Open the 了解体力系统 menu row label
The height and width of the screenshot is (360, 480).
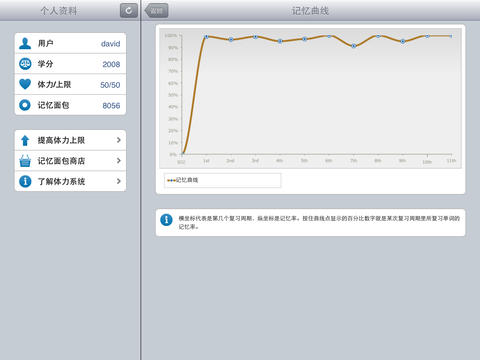click(61, 181)
